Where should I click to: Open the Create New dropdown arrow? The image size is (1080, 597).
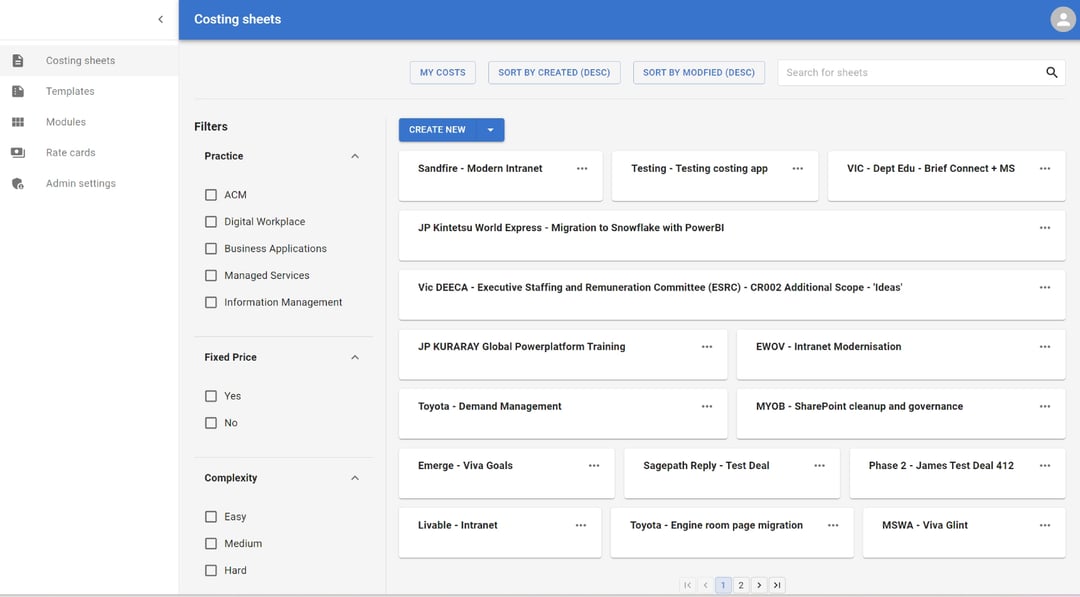tap(491, 129)
